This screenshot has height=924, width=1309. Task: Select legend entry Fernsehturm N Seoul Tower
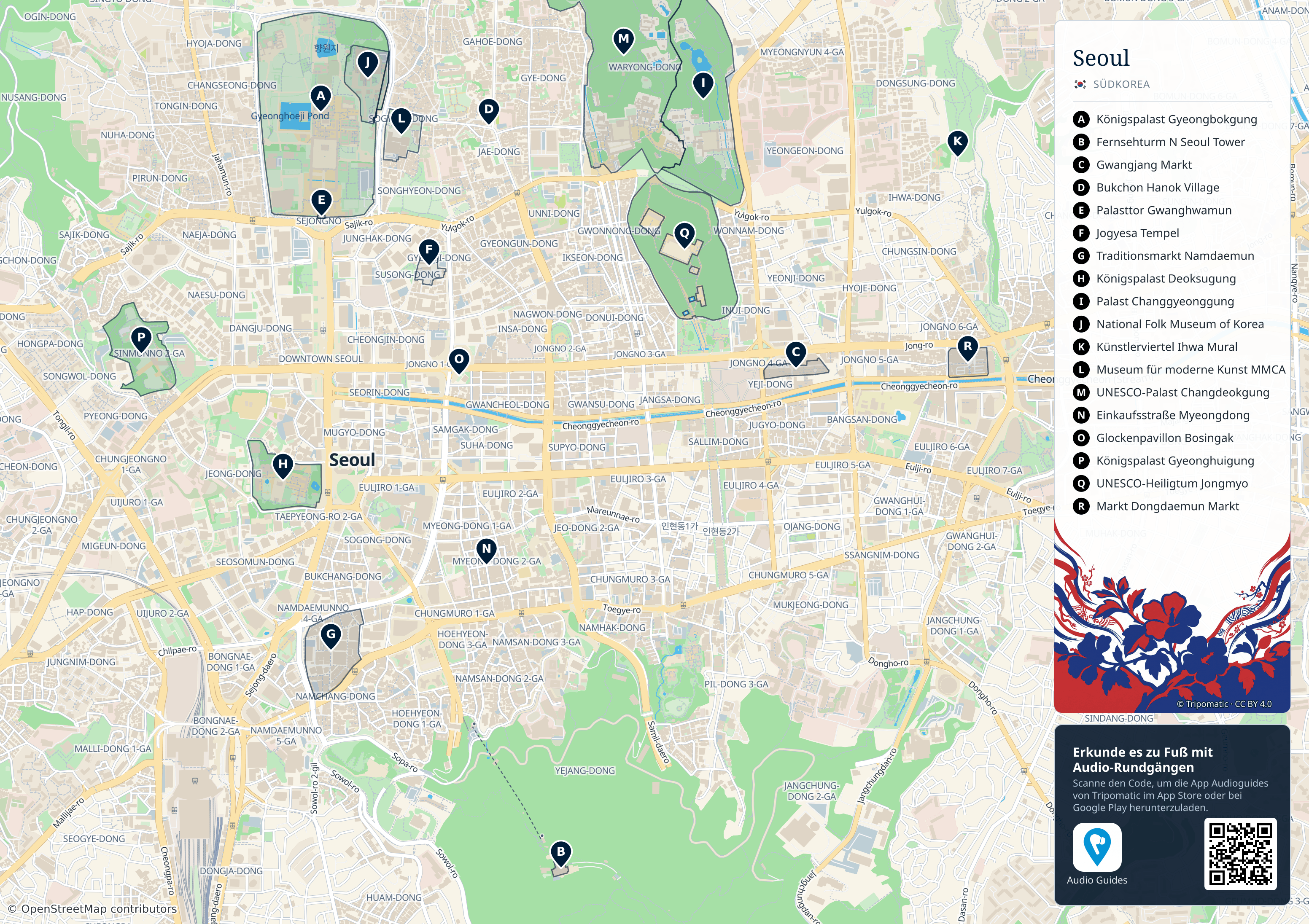click(x=1159, y=142)
